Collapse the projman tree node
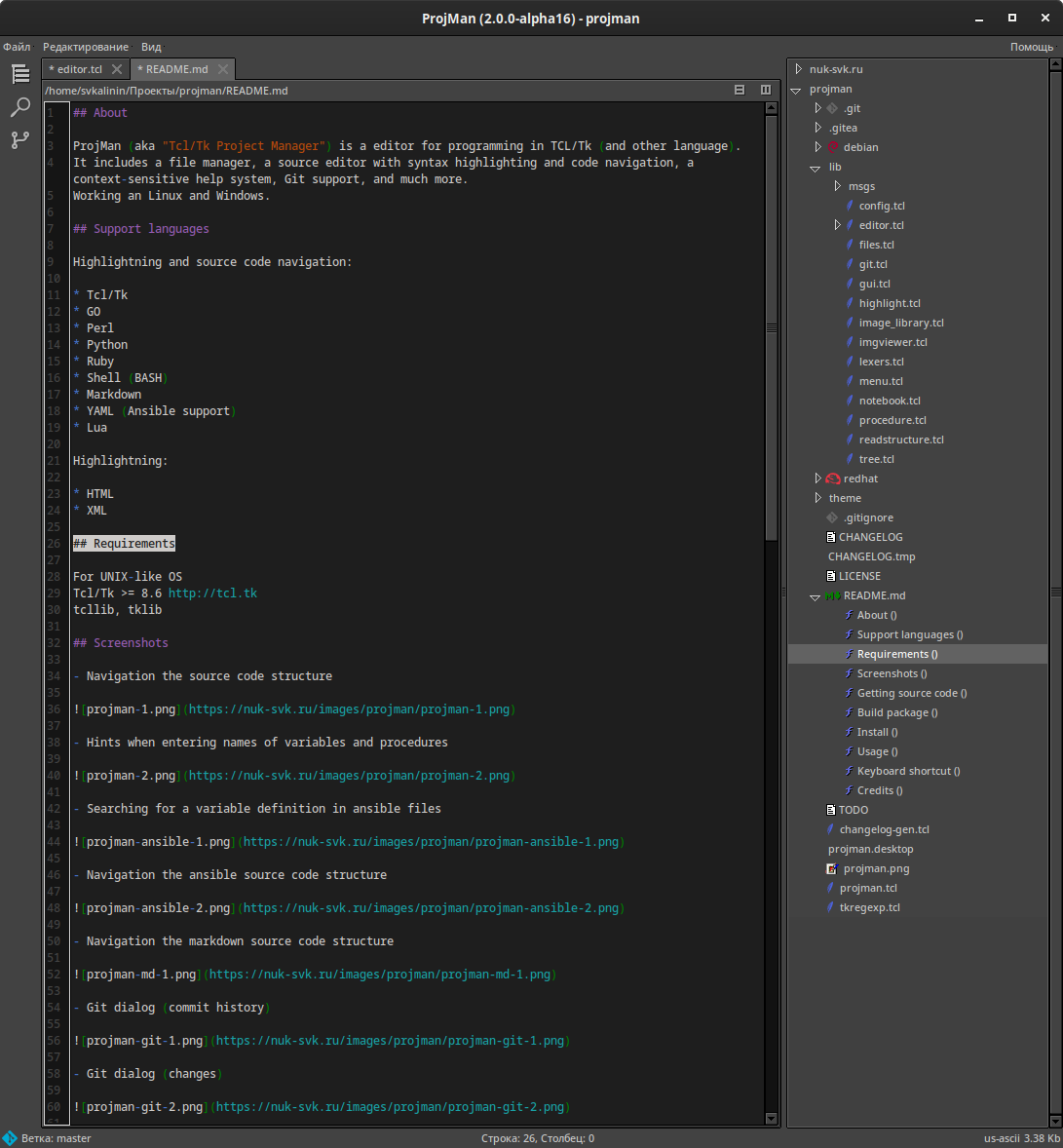The image size is (1063, 1148). click(x=796, y=90)
